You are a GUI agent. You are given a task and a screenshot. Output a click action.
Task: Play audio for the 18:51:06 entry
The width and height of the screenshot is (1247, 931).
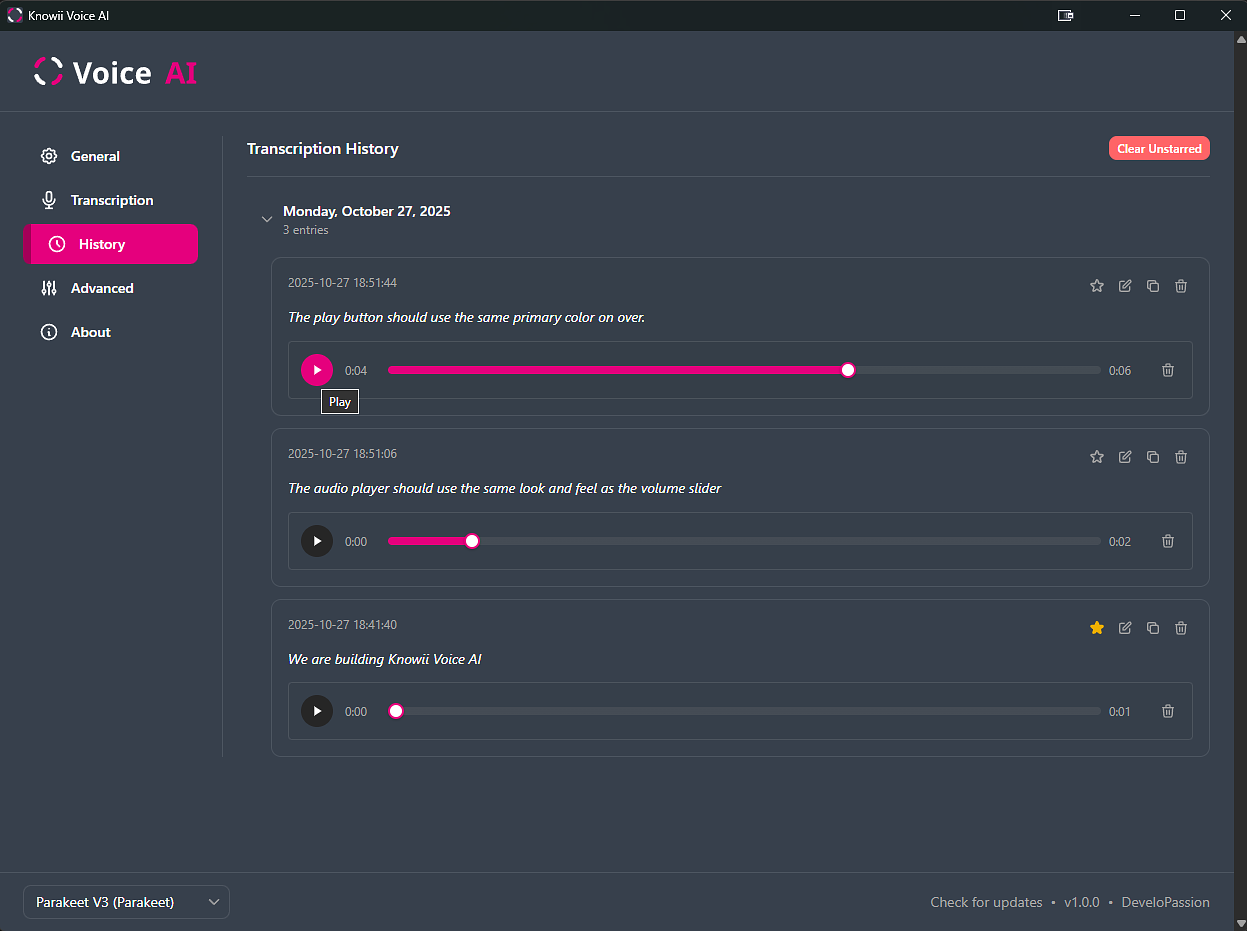coord(317,541)
